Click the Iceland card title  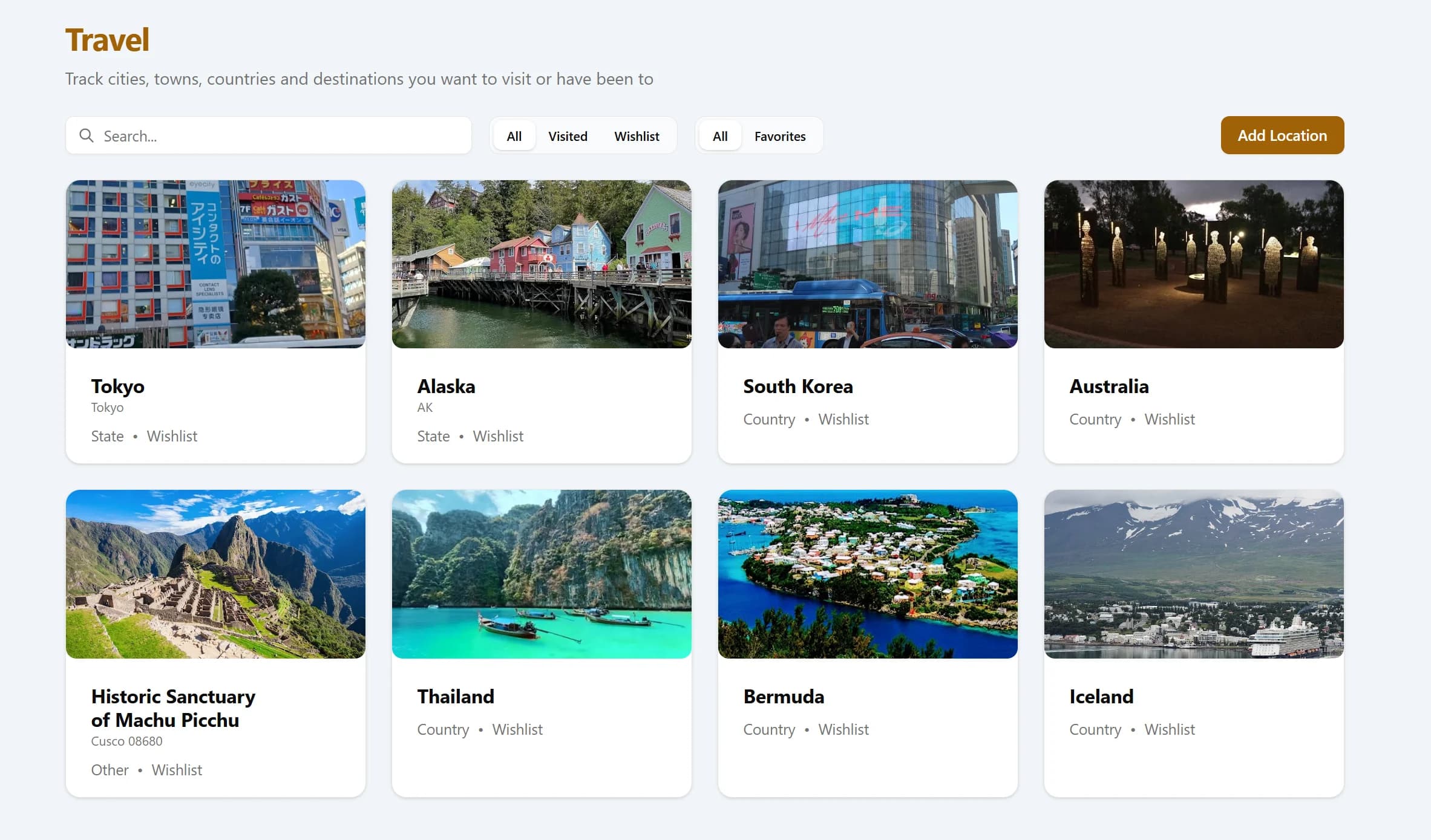click(x=1101, y=697)
